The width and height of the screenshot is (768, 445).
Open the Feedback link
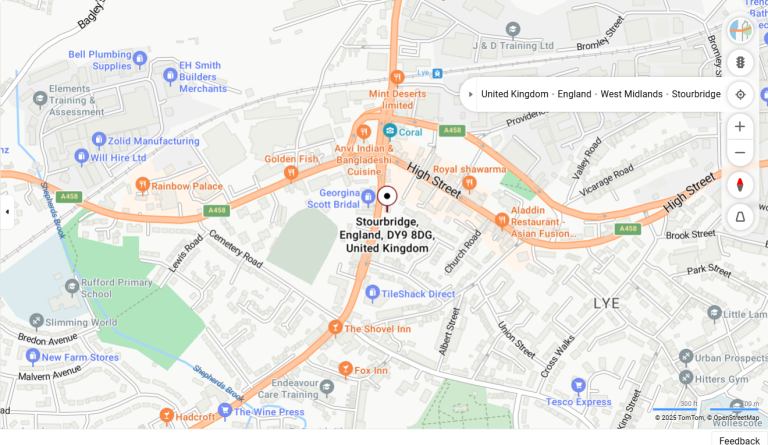point(739,441)
